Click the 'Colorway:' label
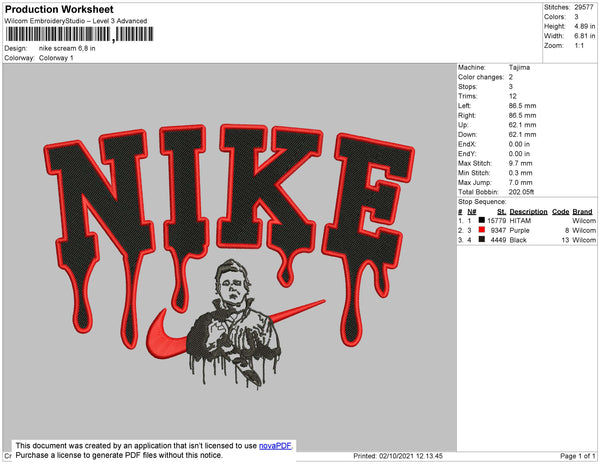Image resolution: width=600 pixels, height=464 pixels. [19, 58]
